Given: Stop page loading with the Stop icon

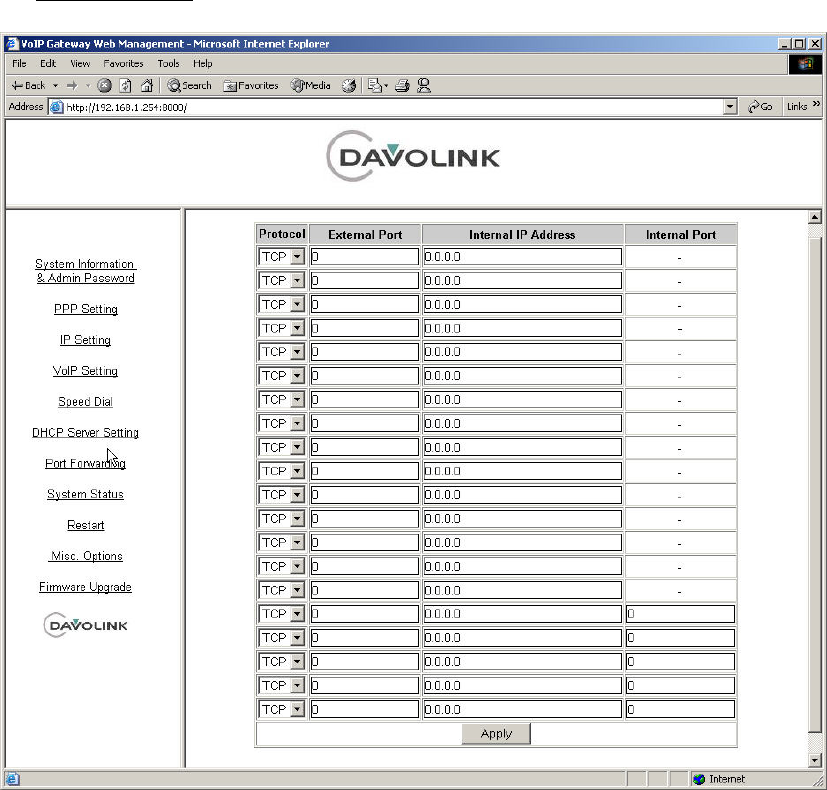Looking at the screenshot, I should pyautogui.click(x=104, y=85).
